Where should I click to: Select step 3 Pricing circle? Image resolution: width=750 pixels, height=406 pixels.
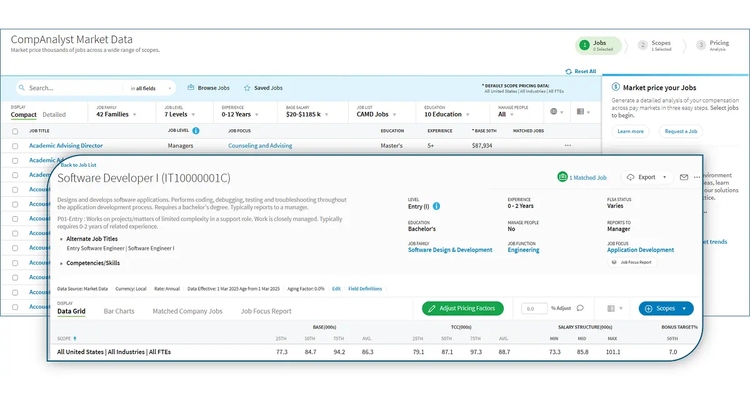(x=701, y=45)
